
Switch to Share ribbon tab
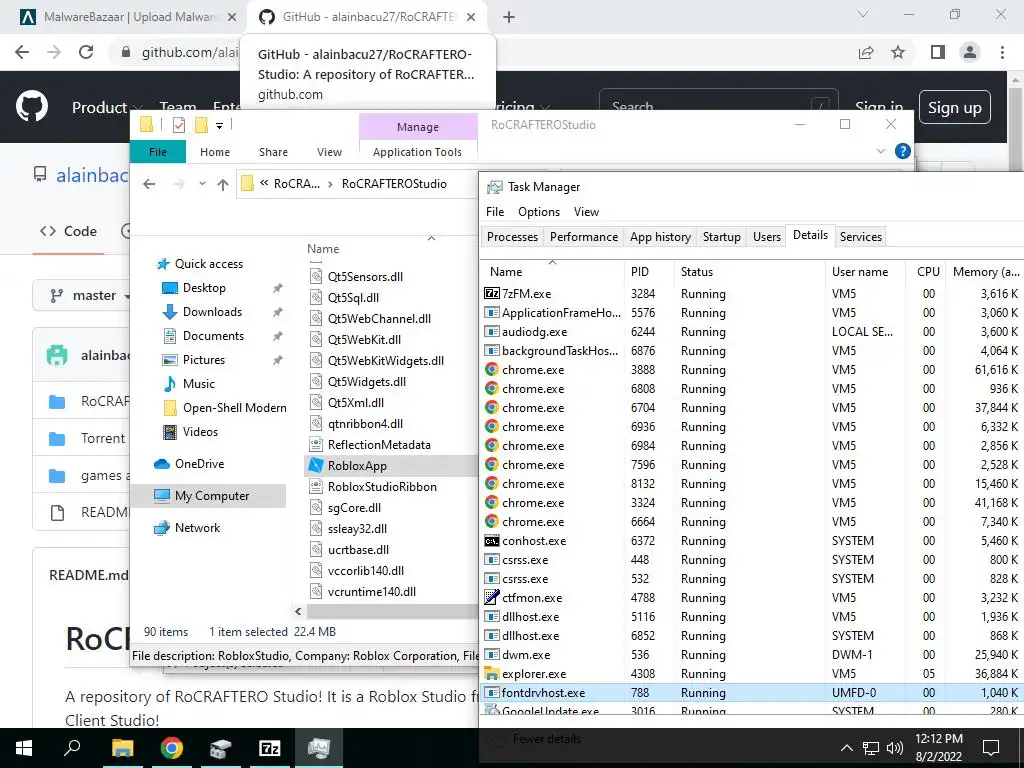click(273, 152)
